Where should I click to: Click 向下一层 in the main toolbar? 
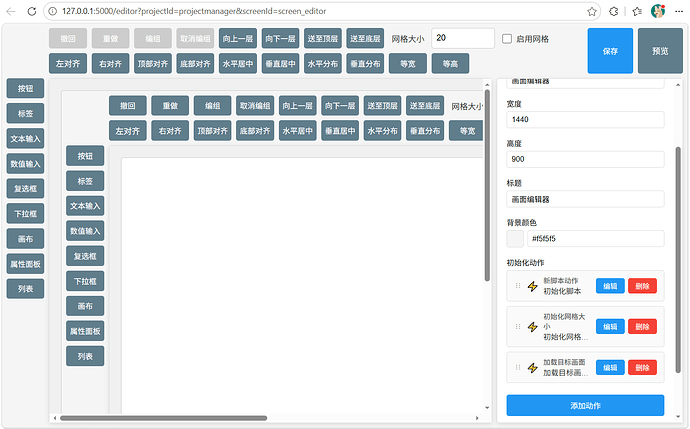click(x=280, y=39)
